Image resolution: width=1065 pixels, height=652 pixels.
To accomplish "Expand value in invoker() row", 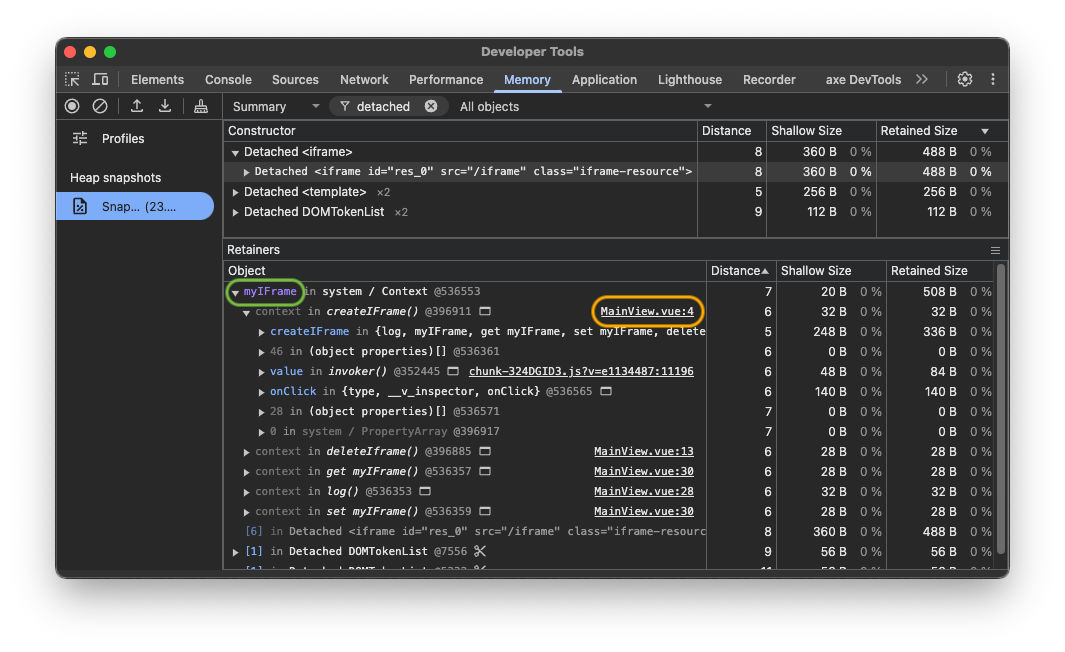I will pyautogui.click(x=261, y=372).
